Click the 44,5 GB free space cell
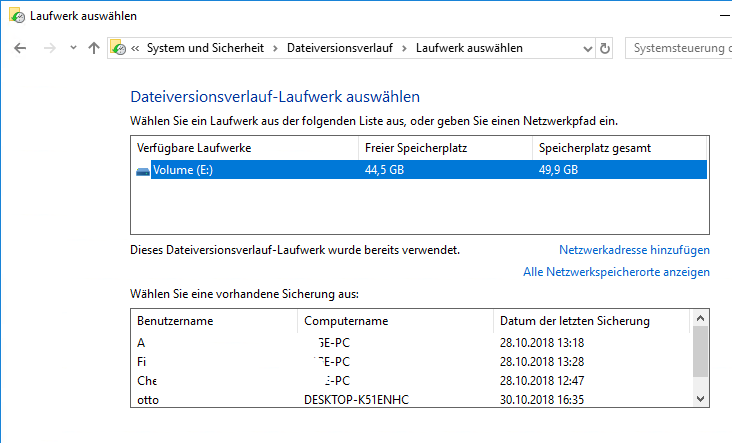 click(384, 170)
